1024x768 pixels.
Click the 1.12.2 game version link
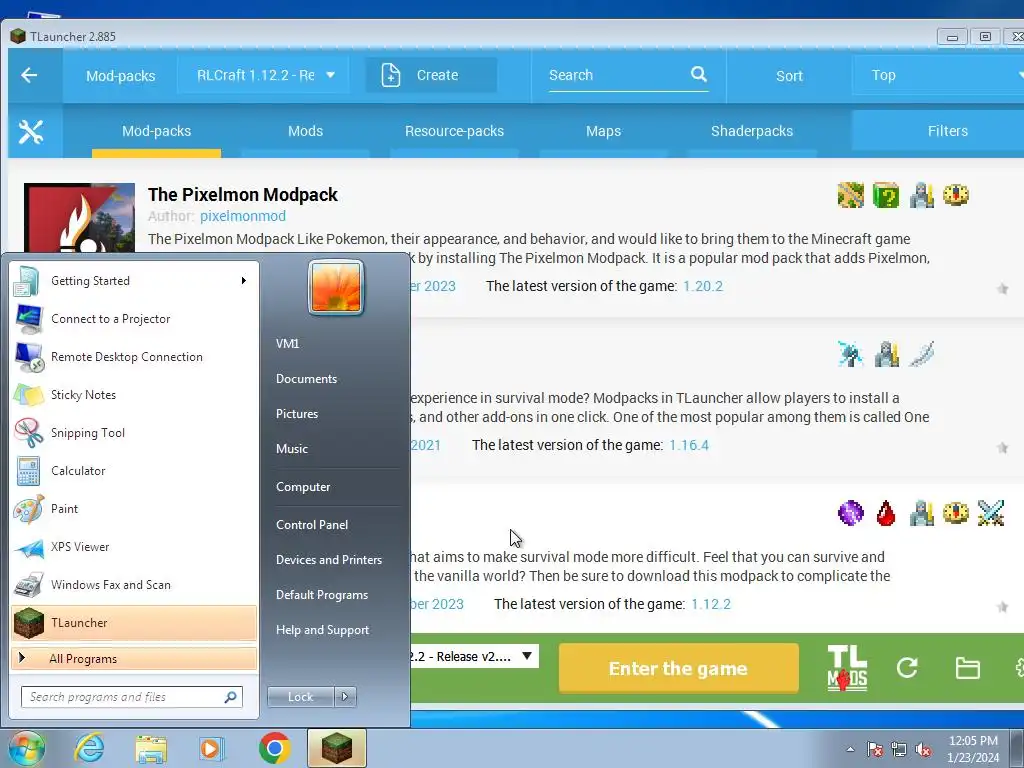pos(711,605)
